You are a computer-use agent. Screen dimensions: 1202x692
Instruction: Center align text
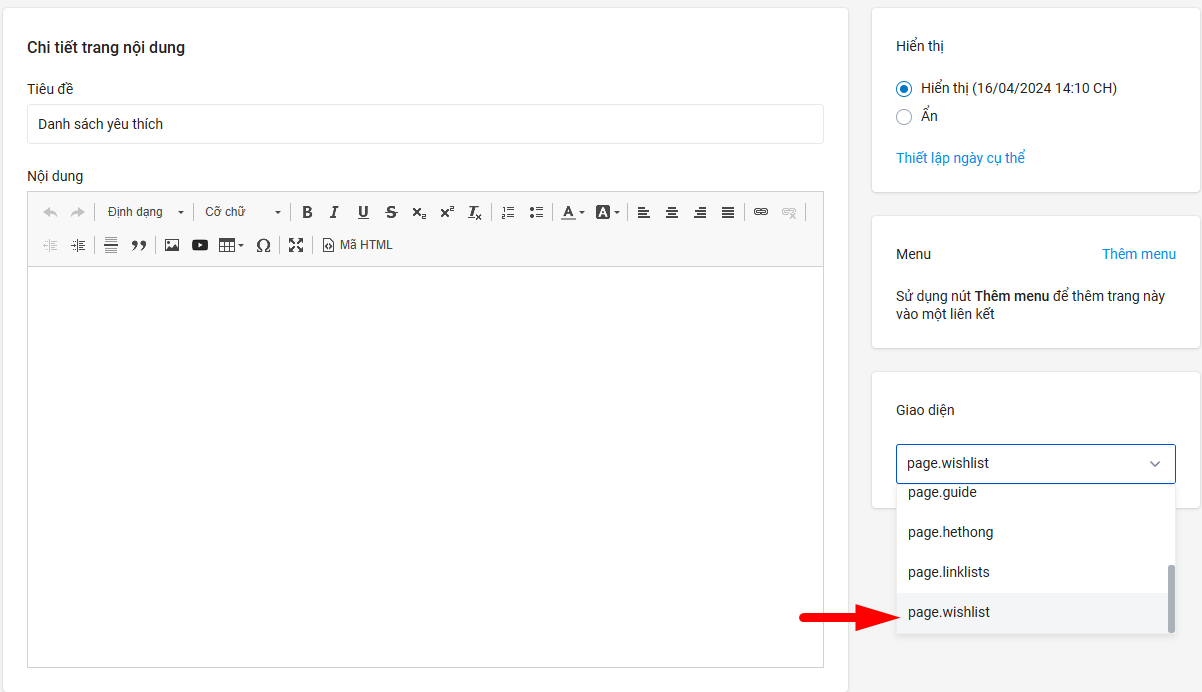[672, 212]
